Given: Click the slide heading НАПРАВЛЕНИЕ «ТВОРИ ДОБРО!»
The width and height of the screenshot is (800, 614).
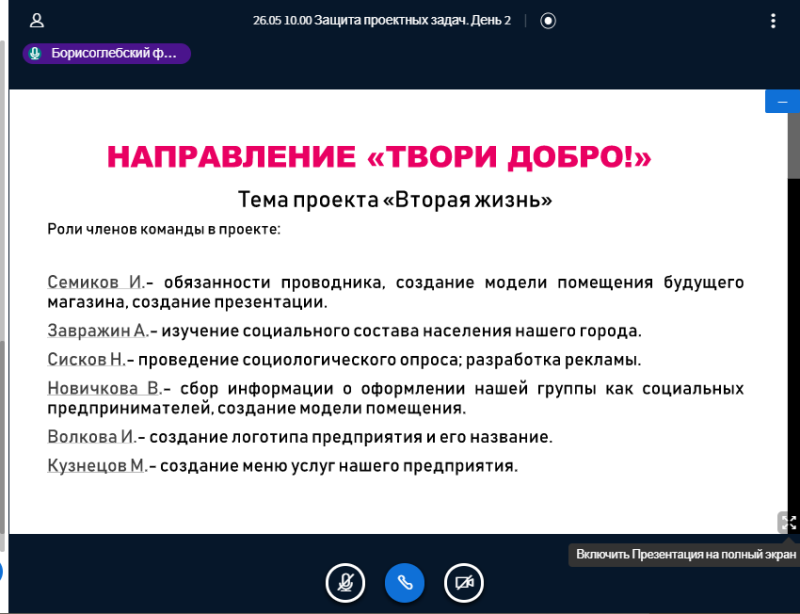Looking at the screenshot, I should [x=379, y=158].
